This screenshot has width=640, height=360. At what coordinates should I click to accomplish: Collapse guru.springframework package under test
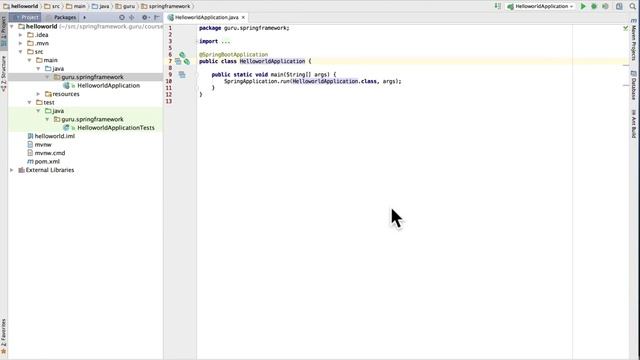[47, 119]
